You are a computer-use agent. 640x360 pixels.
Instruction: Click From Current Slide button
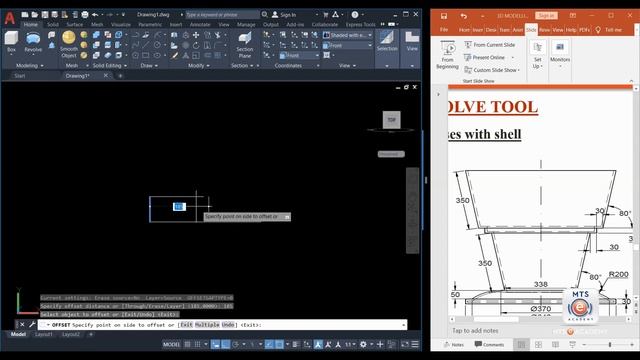(489, 45)
